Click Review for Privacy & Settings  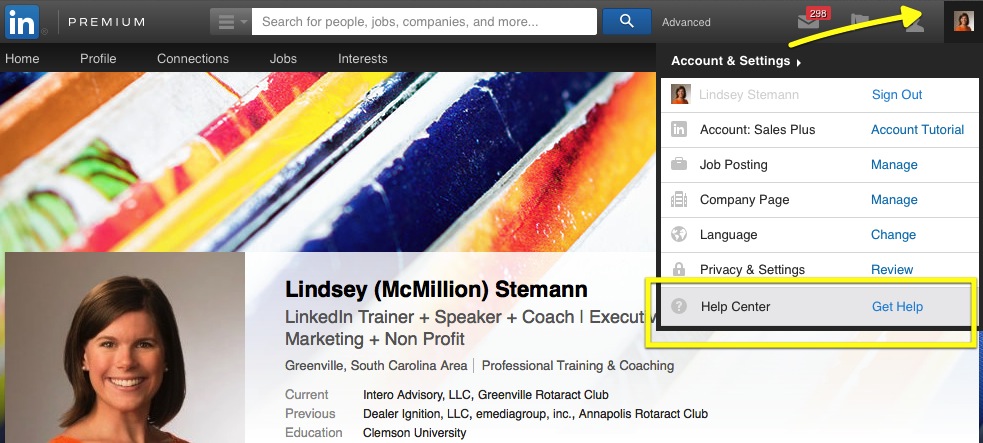892,270
